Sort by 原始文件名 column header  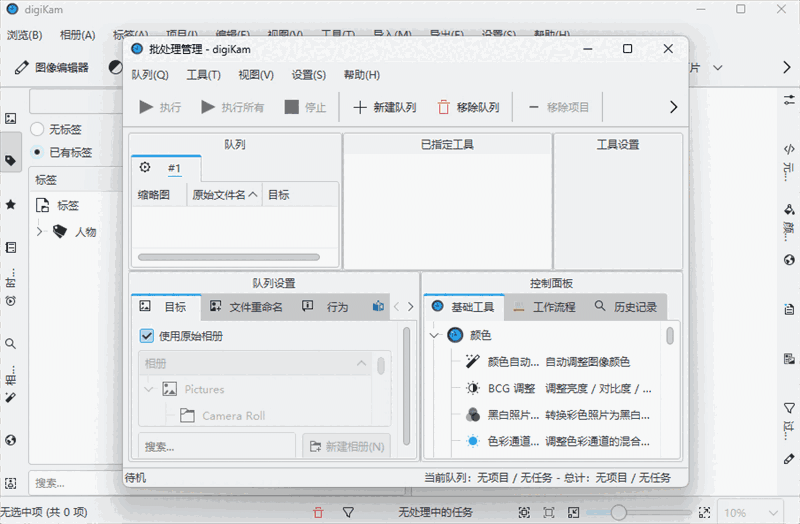click(224, 194)
